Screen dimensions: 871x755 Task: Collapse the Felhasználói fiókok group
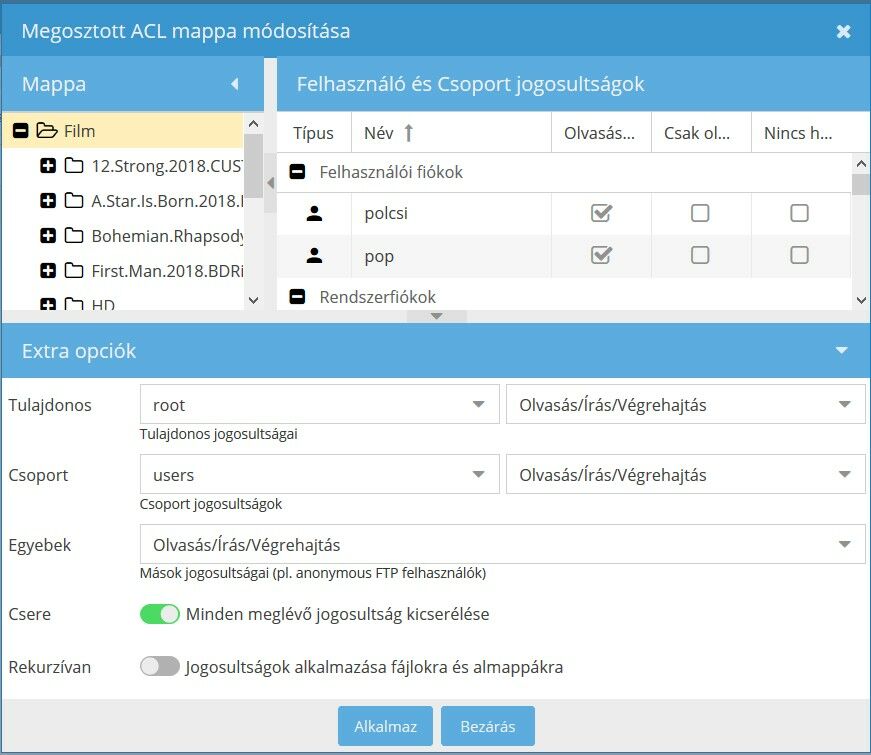297,172
